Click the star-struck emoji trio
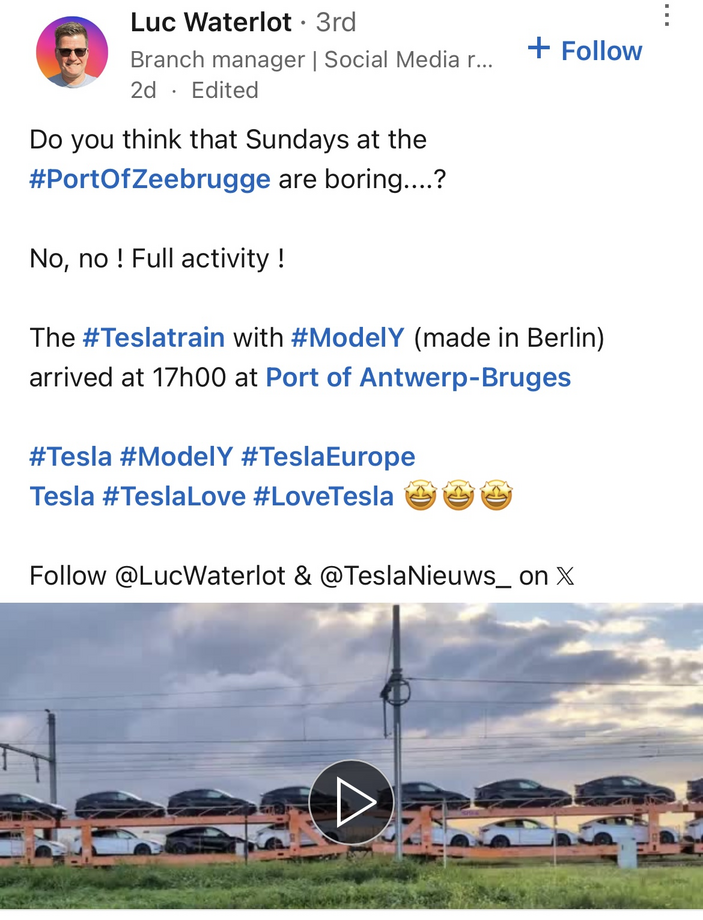Viewport: 703px width, 920px height. coord(458,496)
